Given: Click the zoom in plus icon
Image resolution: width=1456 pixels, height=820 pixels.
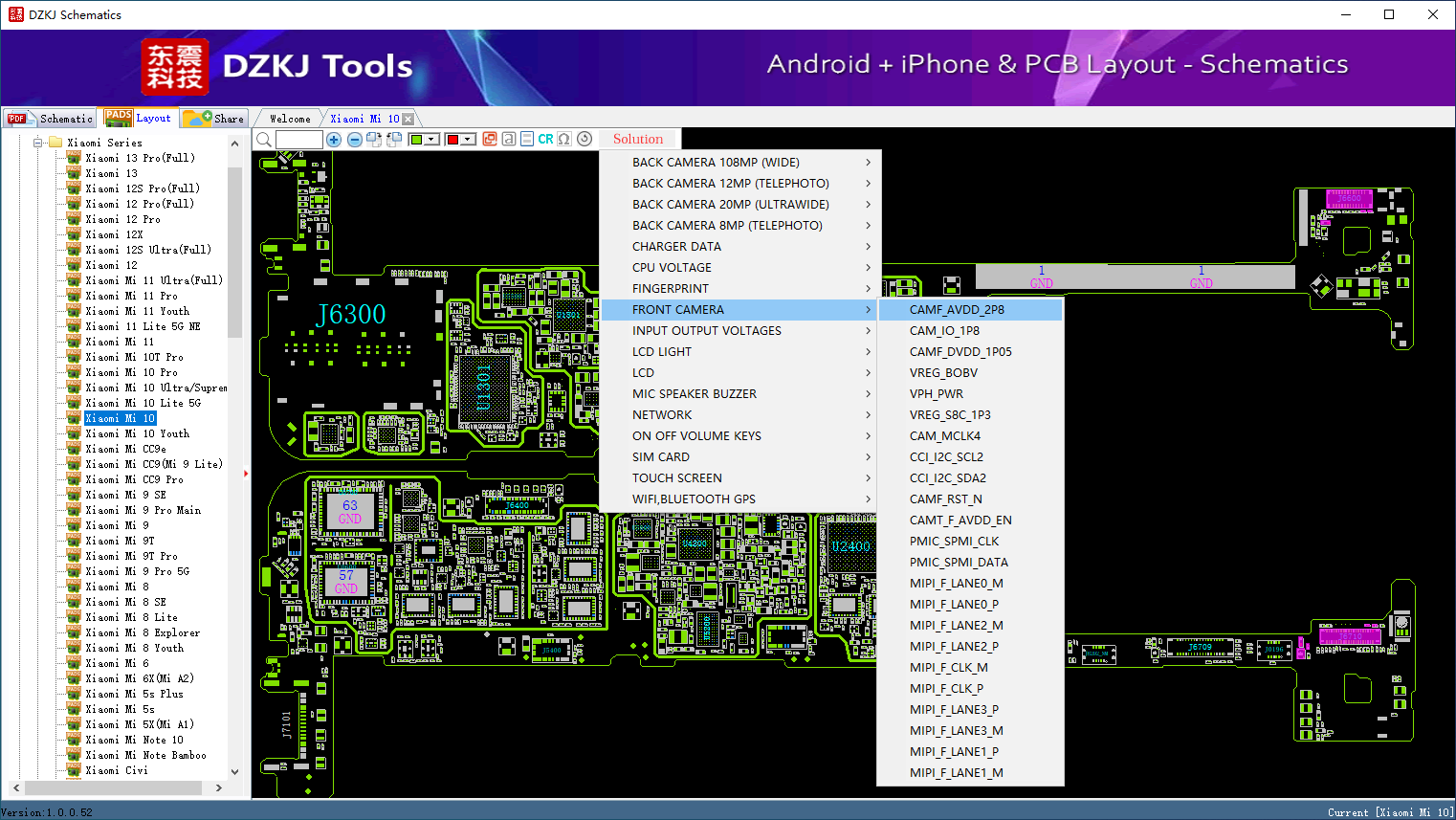Looking at the screenshot, I should point(334,140).
